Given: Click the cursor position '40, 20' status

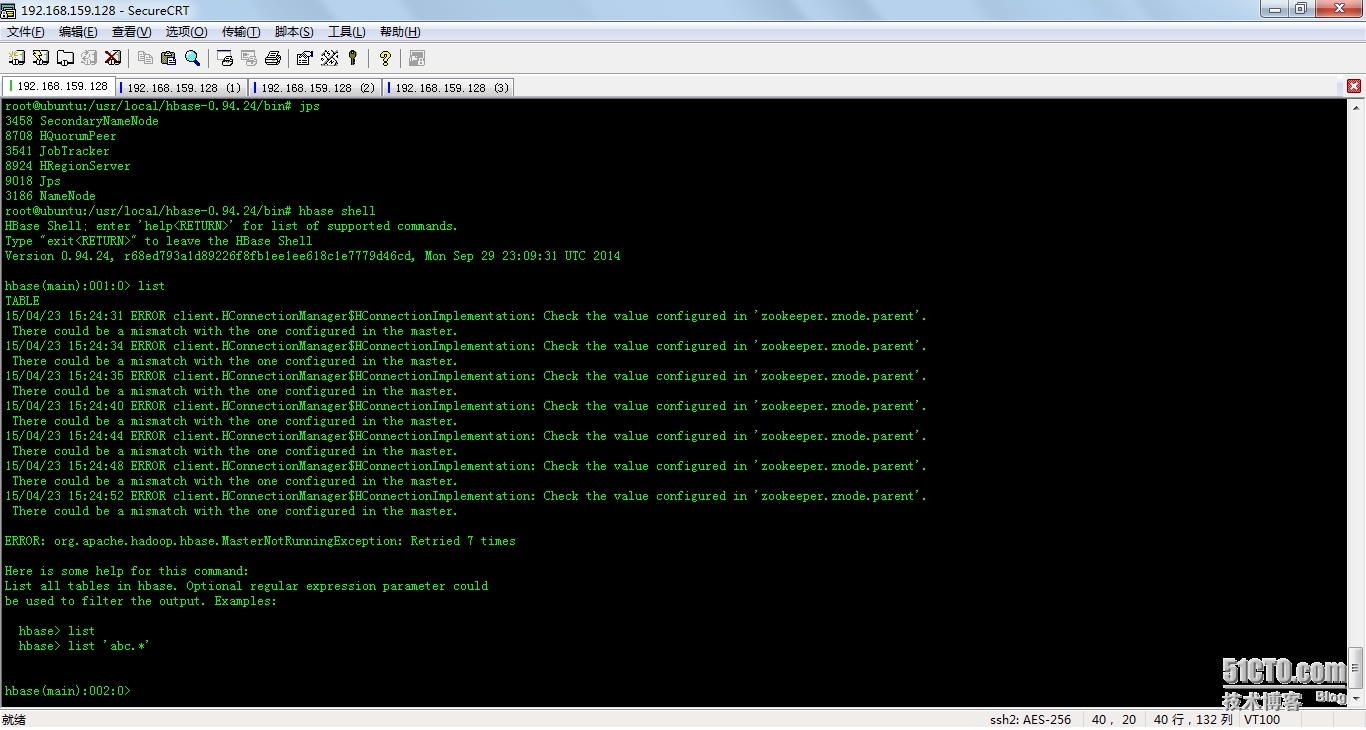Looking at the screenshot, I should pyautogui.click(x=1114, y=719).
